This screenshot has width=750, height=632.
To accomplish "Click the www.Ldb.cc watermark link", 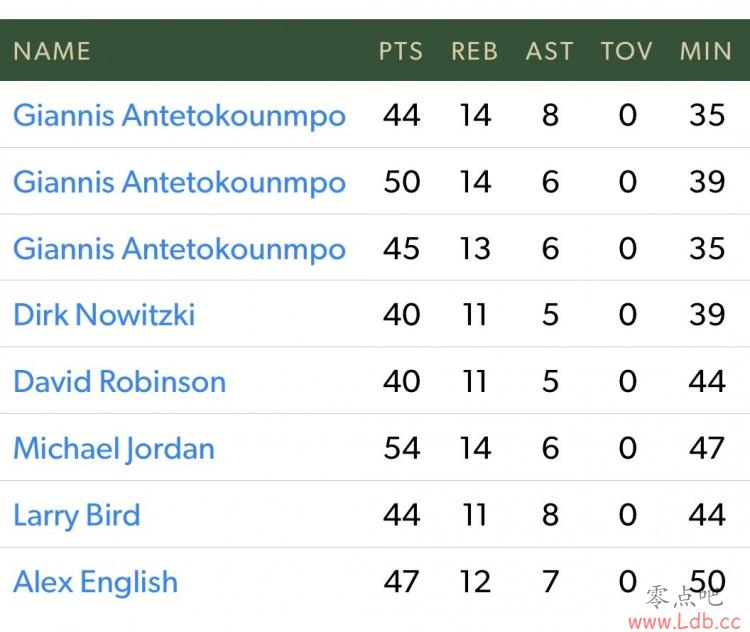I will point(684,621).
